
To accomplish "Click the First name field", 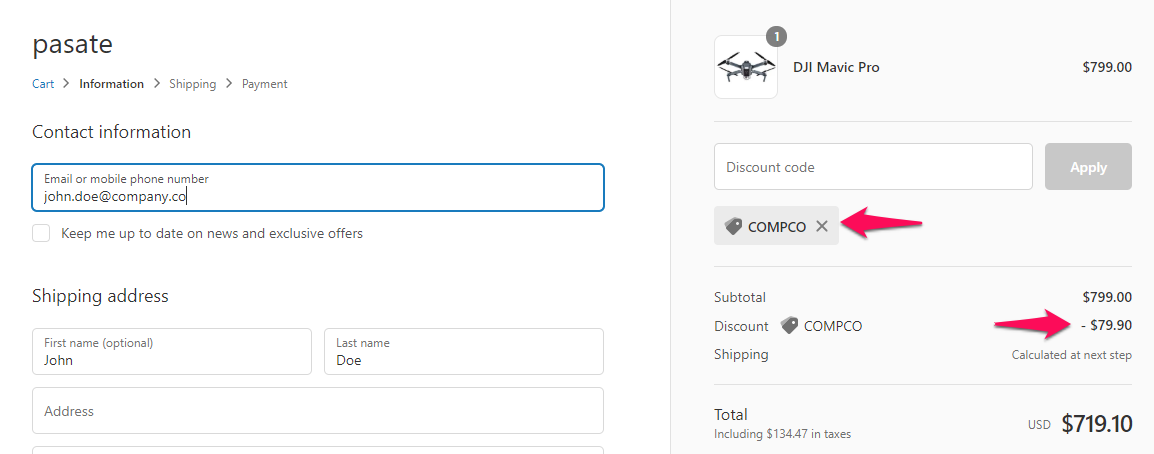I will 171,352.
